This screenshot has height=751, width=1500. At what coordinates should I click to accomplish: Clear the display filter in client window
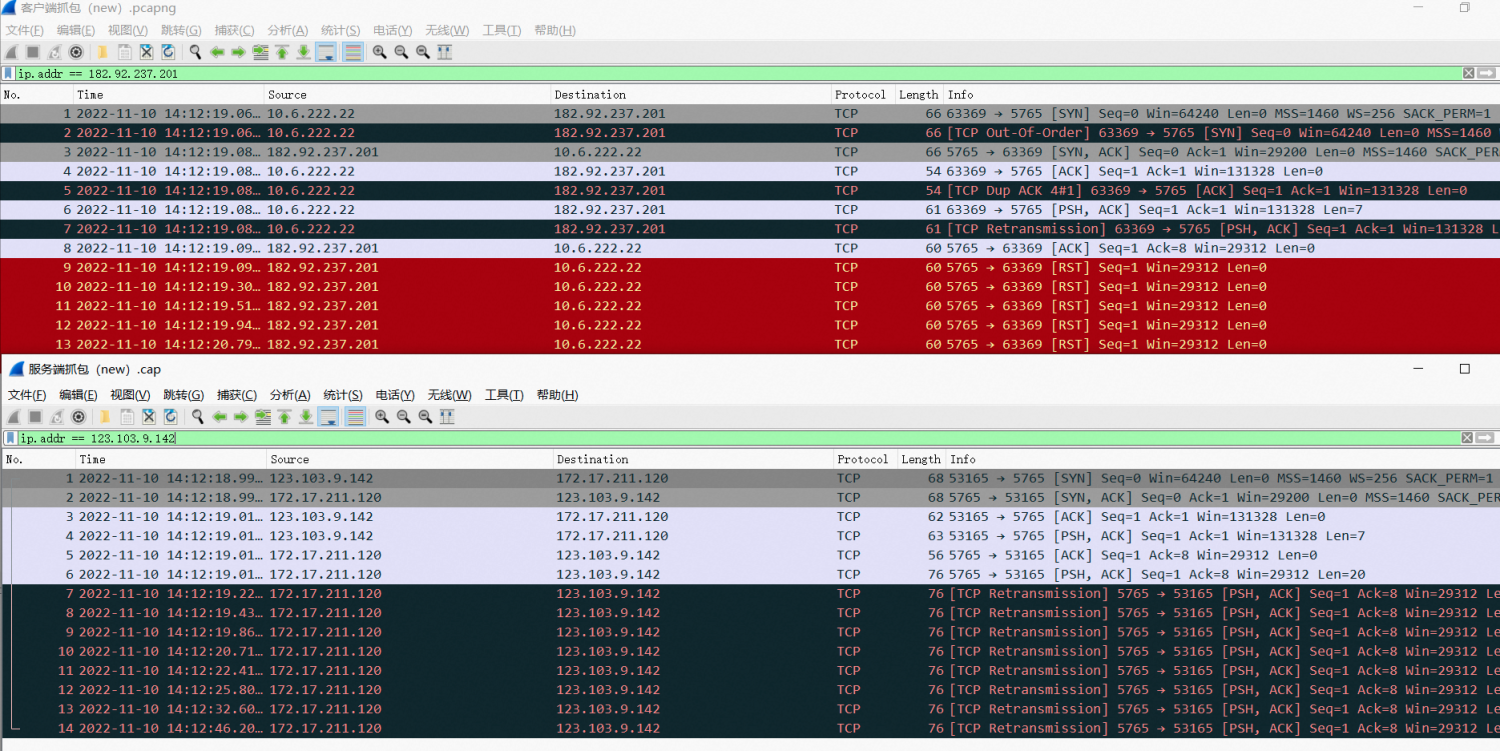tap(1469, 73)
